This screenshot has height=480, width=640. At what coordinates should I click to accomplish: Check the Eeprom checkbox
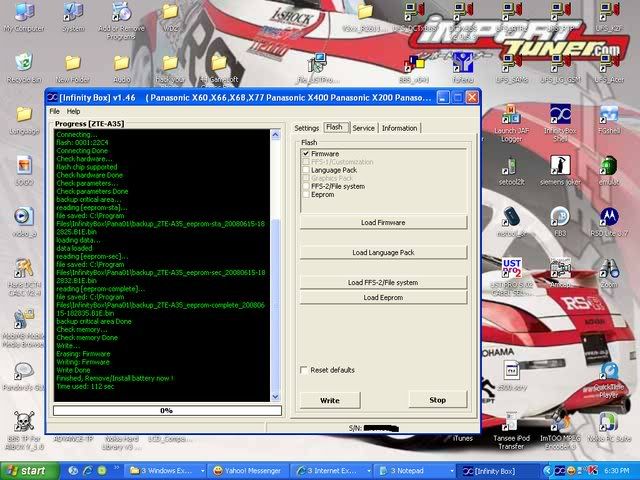point(306,195)
